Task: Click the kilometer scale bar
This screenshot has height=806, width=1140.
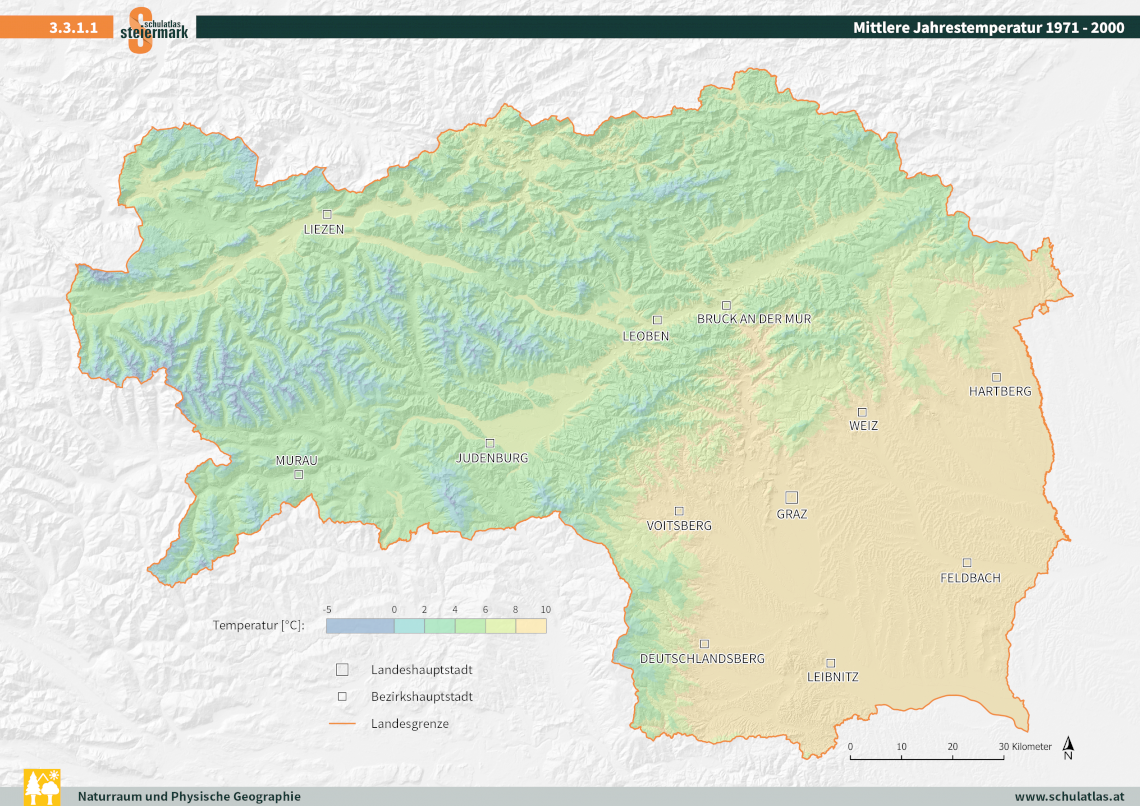Action: [927, 759]
